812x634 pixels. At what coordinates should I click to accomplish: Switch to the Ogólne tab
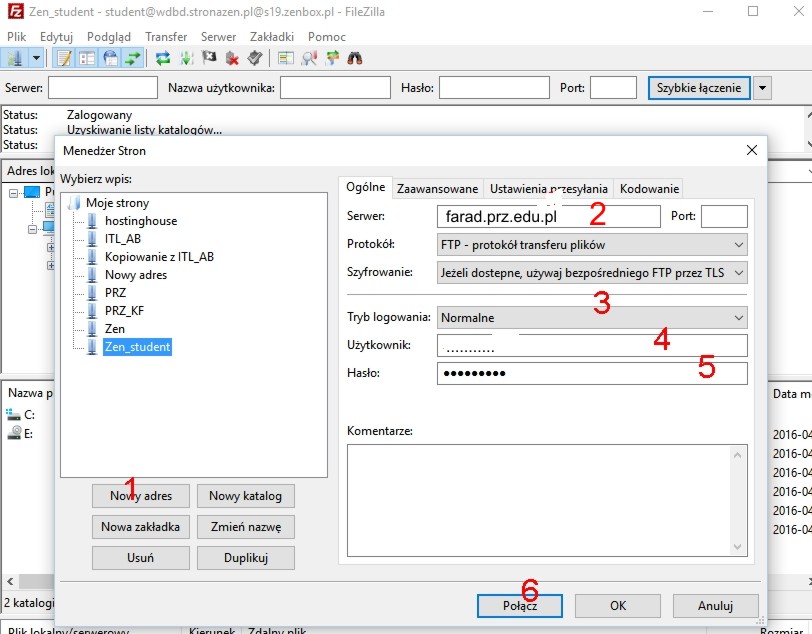pyautogui.click(x=366, y=187)
